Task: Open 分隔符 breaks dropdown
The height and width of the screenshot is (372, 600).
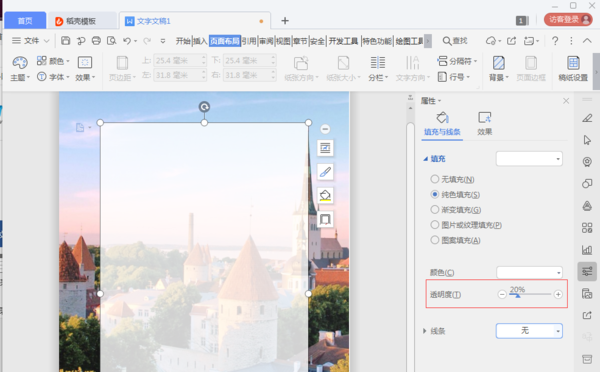Action: [x=457, y=61]
